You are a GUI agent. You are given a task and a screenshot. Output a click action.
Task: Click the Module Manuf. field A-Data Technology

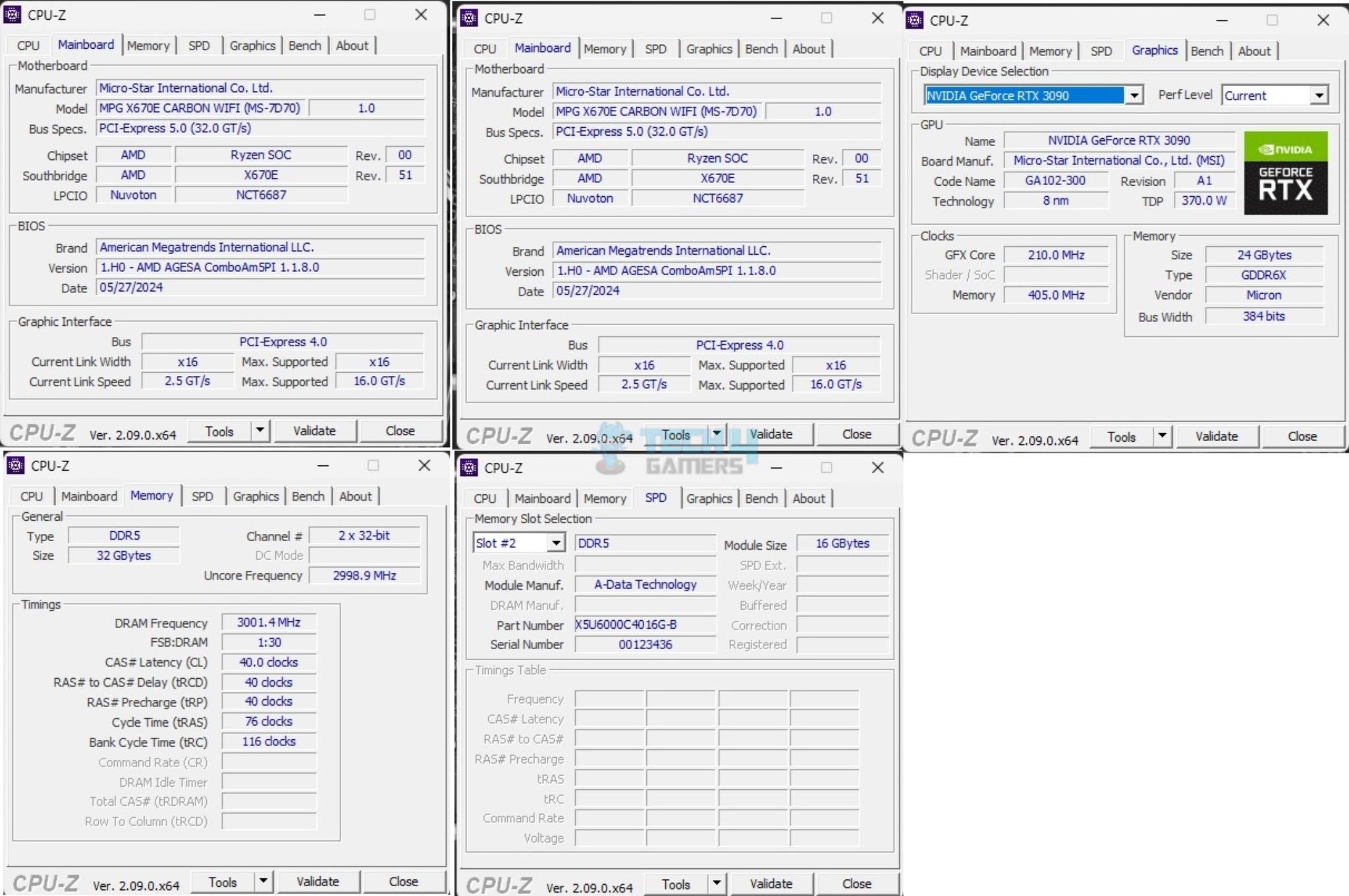pos(645,585)
